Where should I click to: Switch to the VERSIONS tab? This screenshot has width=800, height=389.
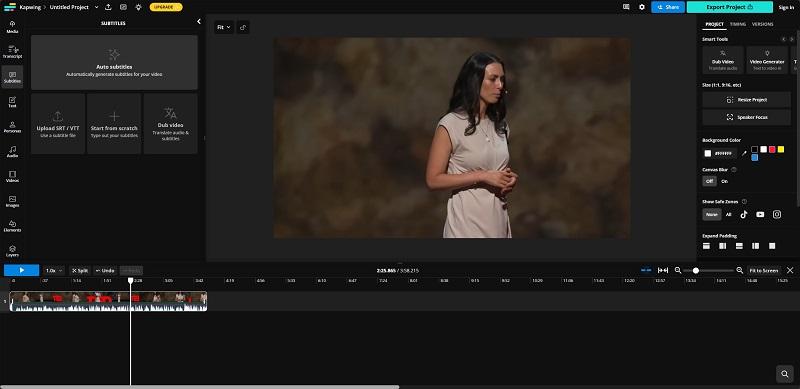point(762,24)
